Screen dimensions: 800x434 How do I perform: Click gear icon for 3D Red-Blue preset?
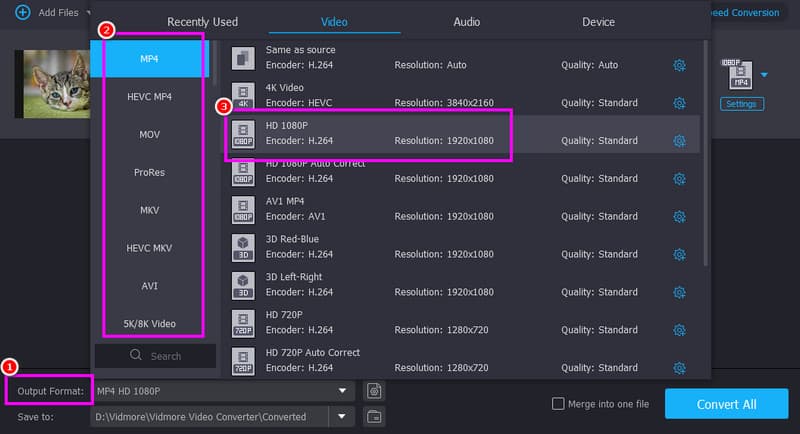[679, 254]
